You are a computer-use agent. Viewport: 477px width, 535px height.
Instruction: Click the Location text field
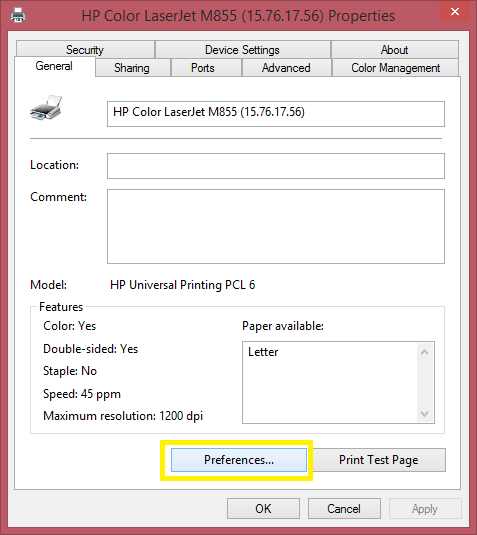[x=276, y=166]
